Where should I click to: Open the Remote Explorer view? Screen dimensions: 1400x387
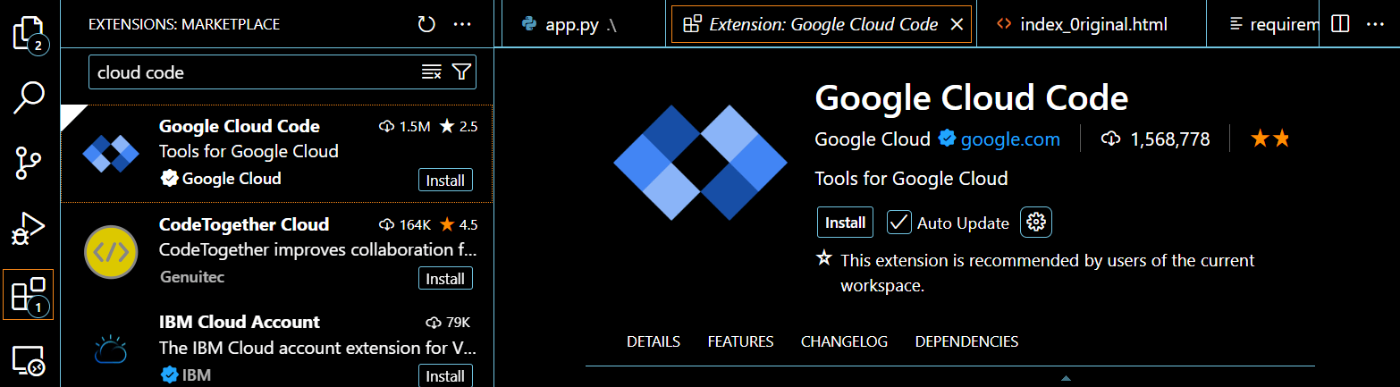pyautogui.click(x=29, y=360)
